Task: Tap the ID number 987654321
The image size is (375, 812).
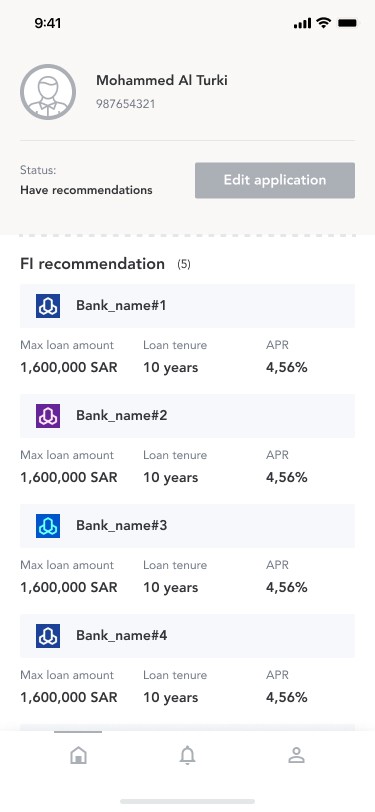Action: point(126,104)
